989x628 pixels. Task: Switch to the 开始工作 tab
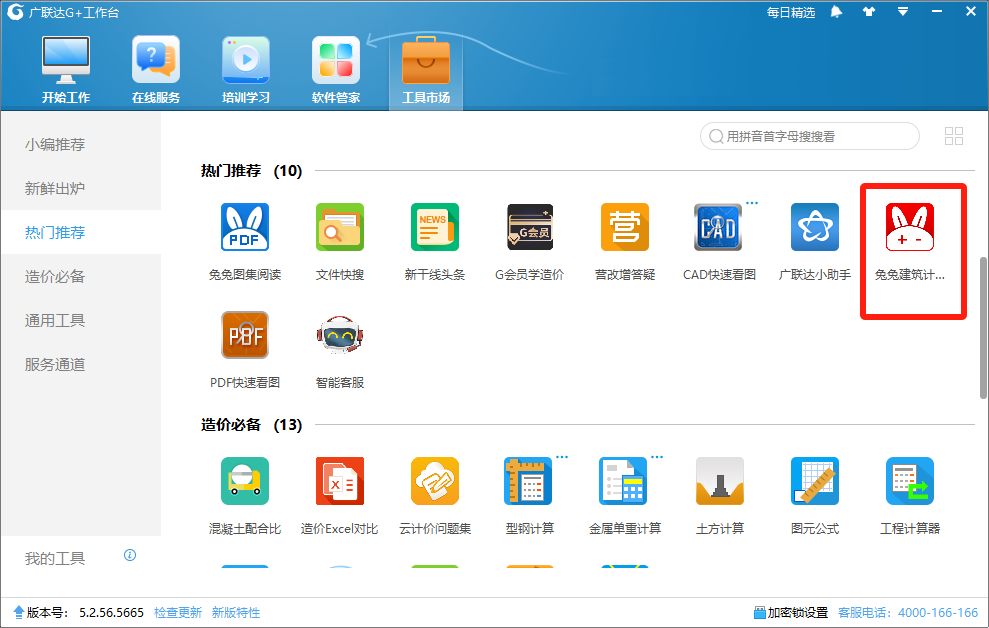[66, 69]
